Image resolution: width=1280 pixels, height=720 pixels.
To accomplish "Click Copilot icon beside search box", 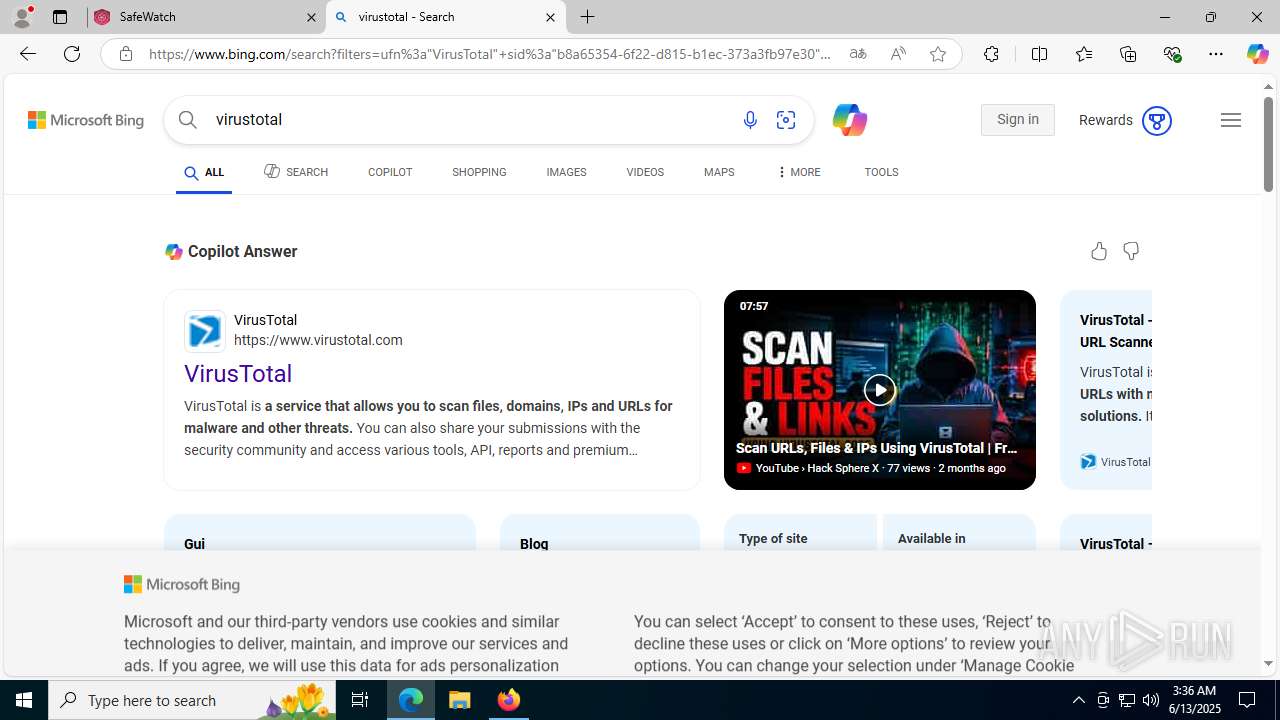I will click(x=849, y=120).
